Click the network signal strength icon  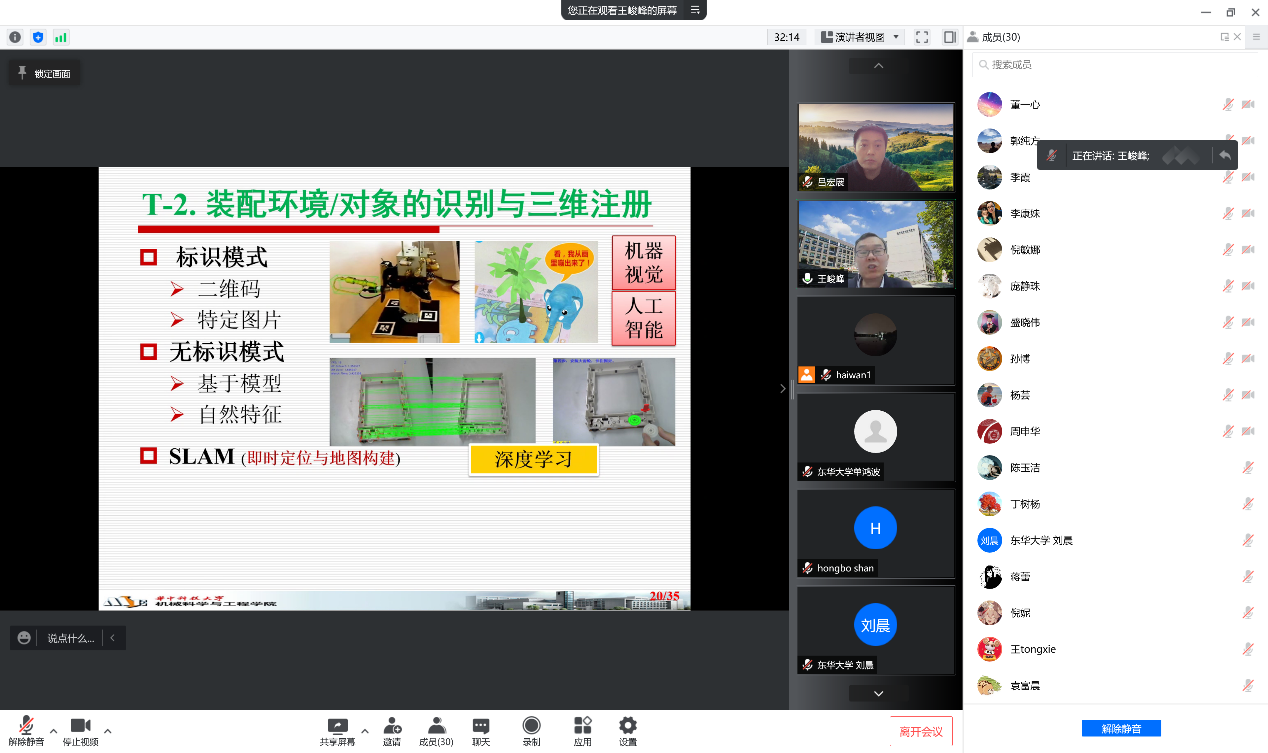pos(61,37)
